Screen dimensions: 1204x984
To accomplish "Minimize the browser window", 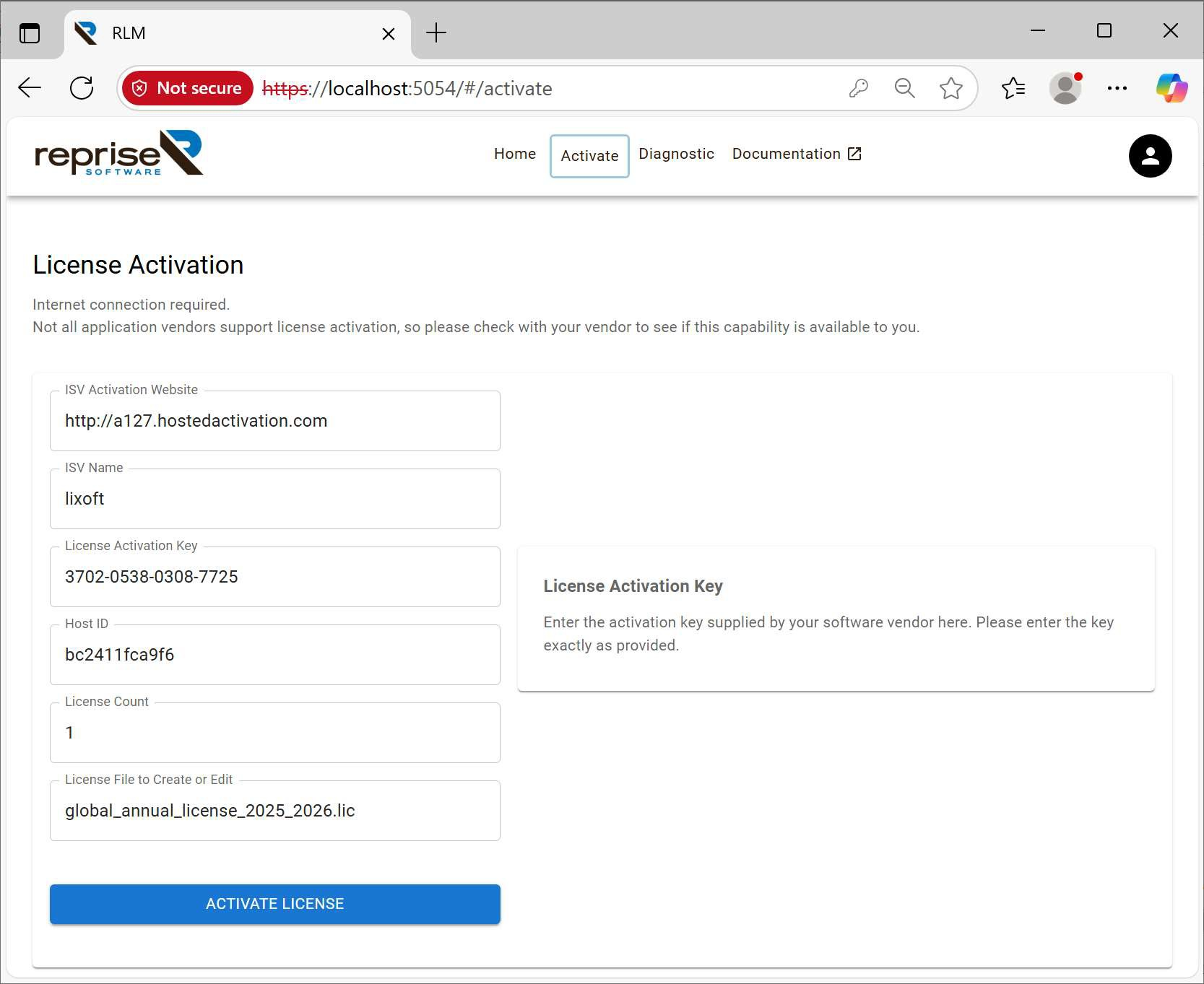I will (x=1038, y=31).
